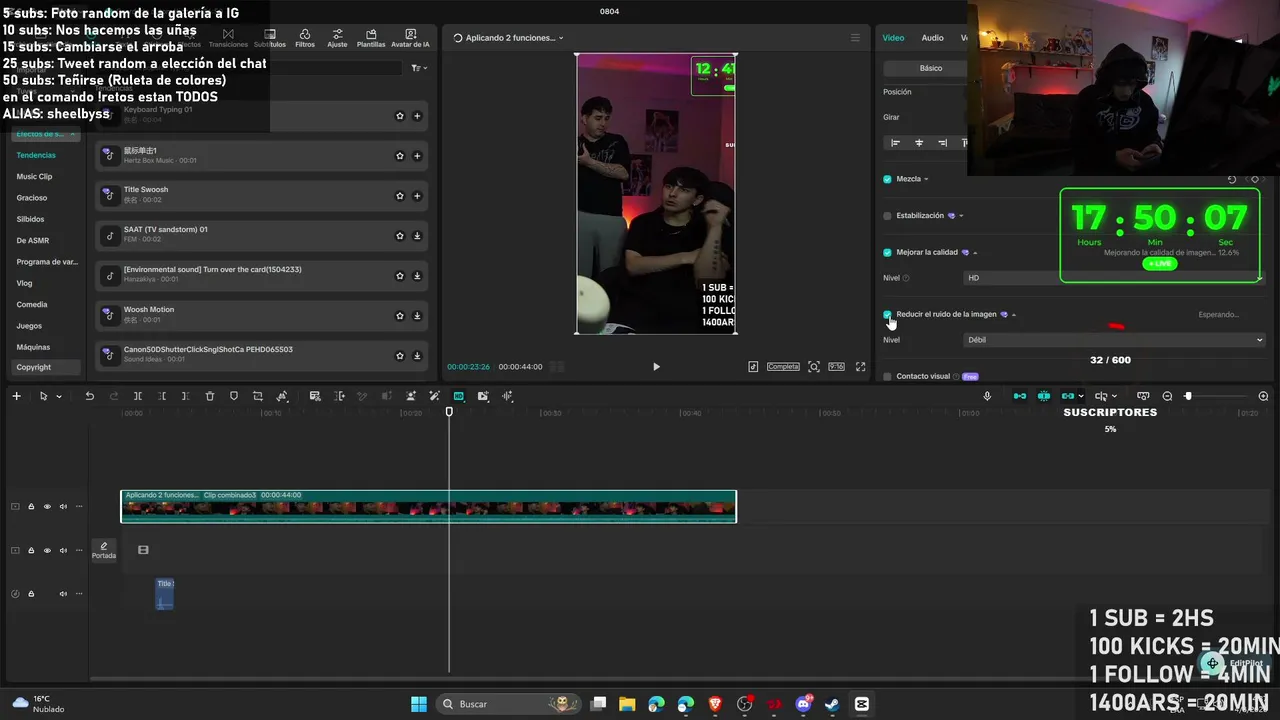Enable the Contacto visual checkbox

tap(887, 376)
